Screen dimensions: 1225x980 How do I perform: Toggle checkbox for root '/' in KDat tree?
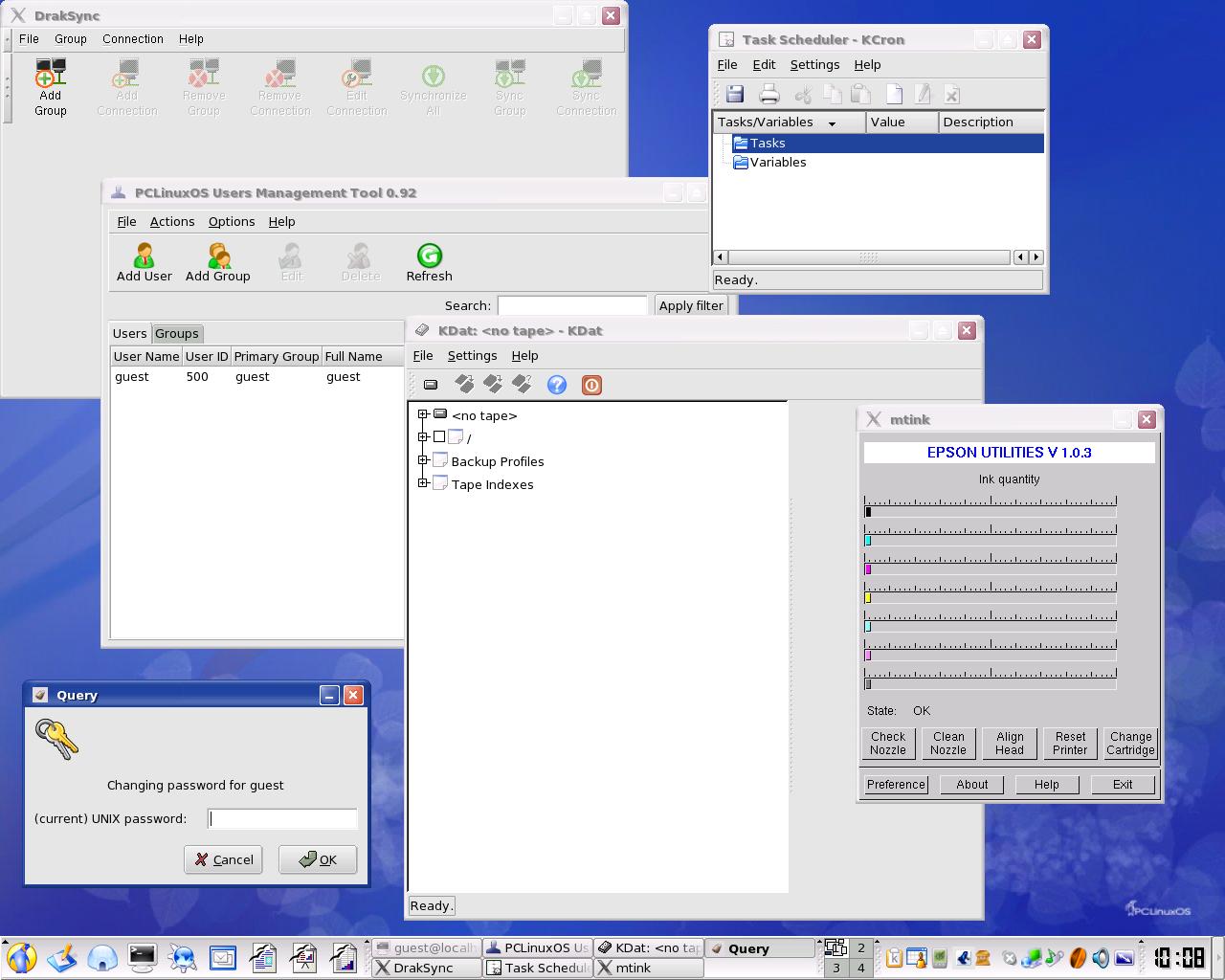[x=439, y=436]
